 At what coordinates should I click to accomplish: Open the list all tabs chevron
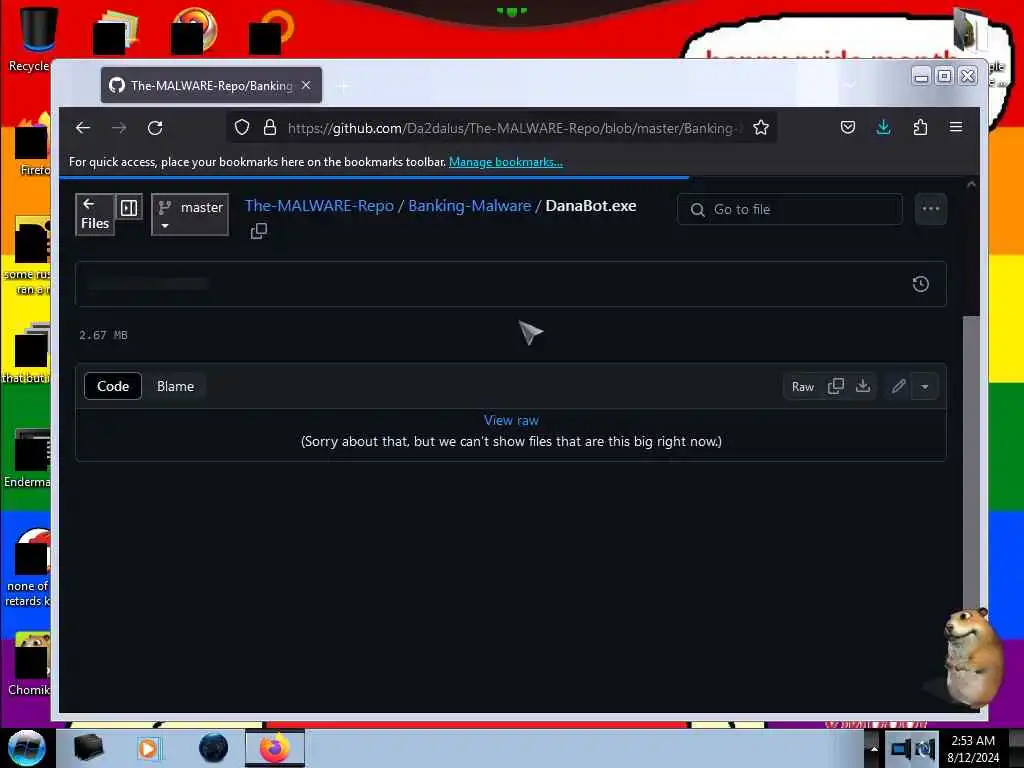click(850, 84)
